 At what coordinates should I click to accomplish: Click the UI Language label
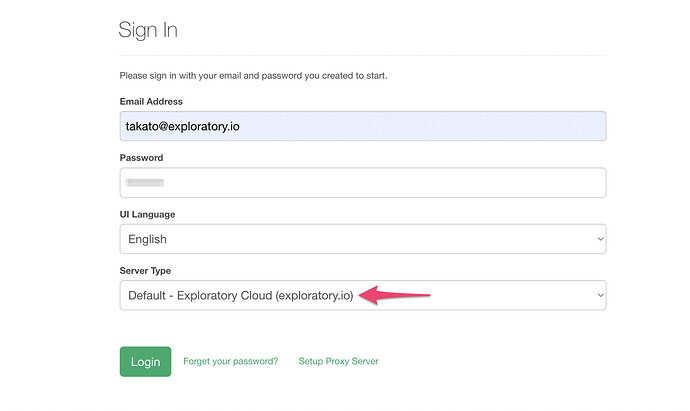click(x=147, y=214)
